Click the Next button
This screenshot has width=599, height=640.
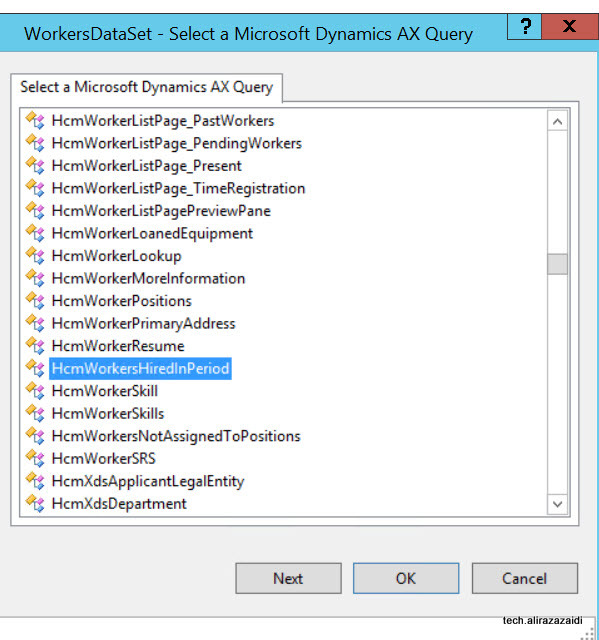point(288,578)
